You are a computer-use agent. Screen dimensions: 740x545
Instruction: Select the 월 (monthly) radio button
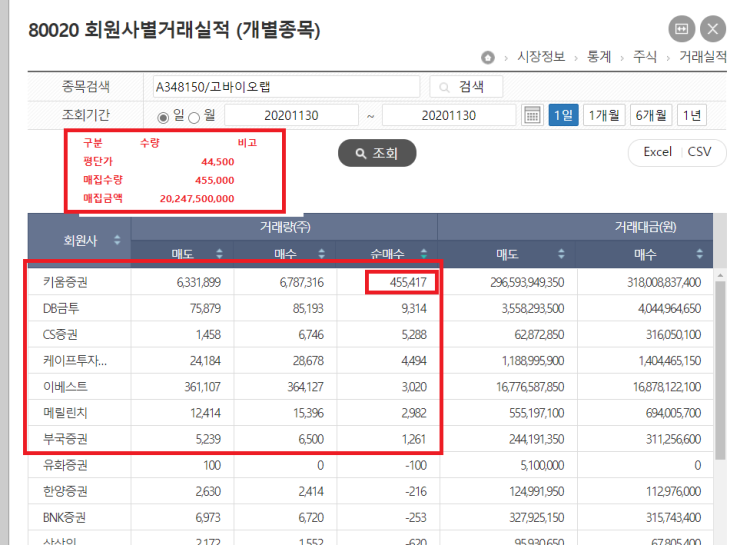point(194,116)
